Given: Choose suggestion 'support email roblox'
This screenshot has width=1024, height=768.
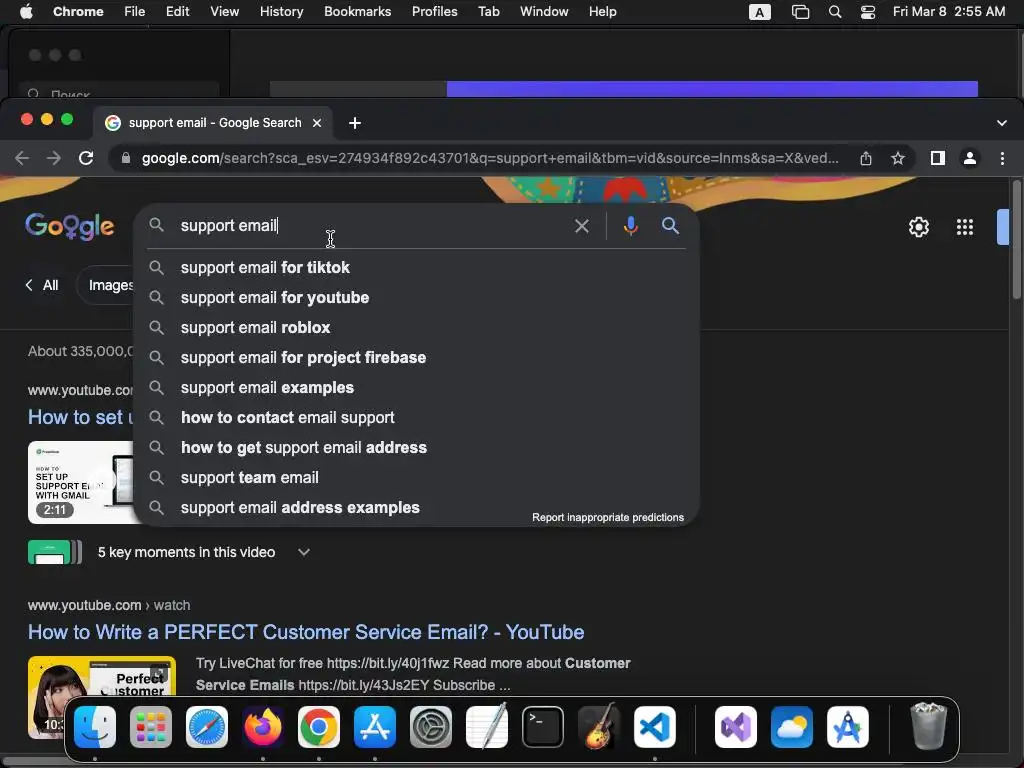Looking at the screenshot, I should pyautogui.click(x=416, y=328).
